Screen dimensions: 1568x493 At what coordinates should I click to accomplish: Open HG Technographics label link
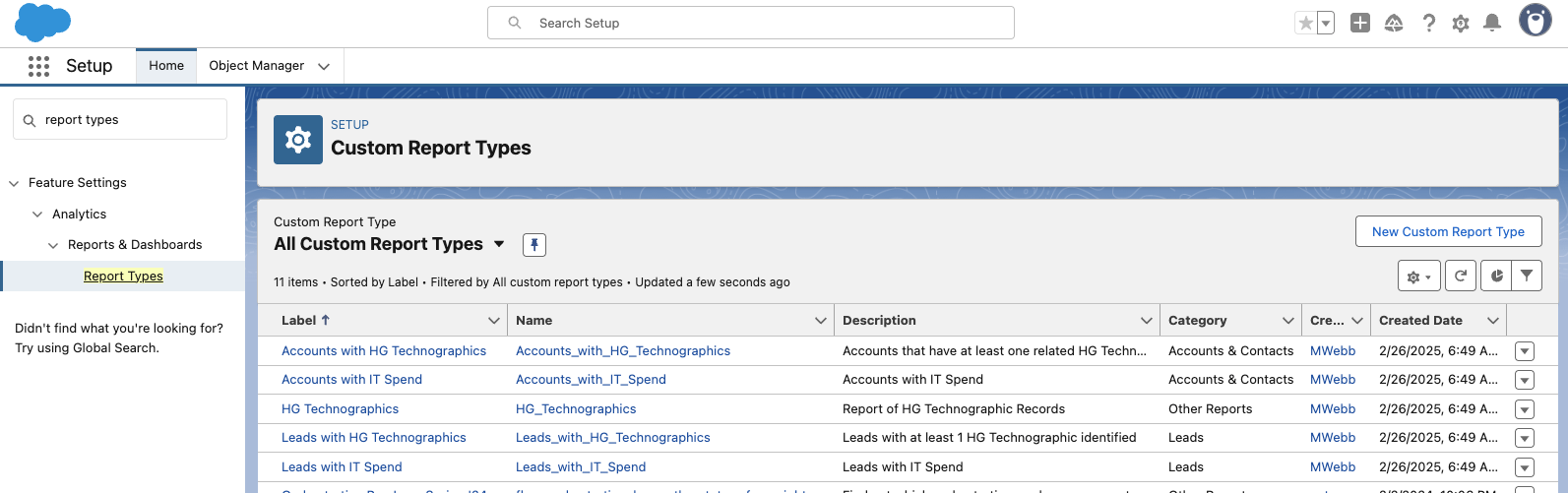coord(340,409)
